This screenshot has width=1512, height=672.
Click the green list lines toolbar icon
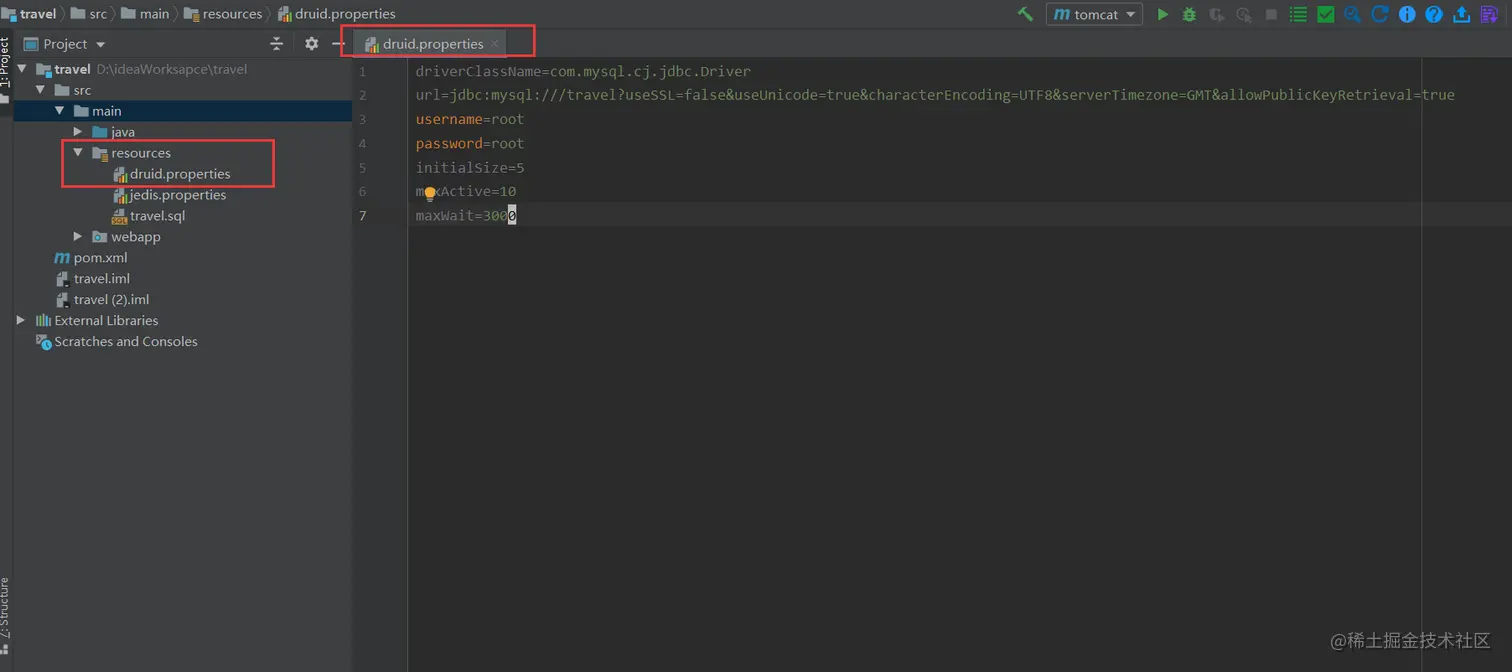(1298, 14)
